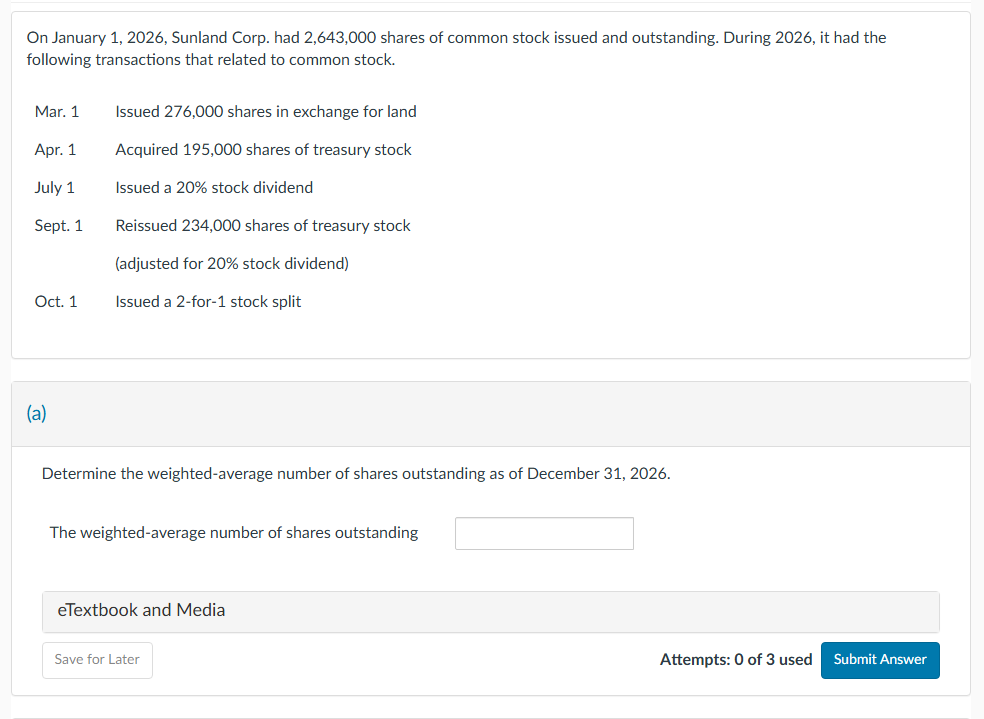Click the Reissued 234,000 treasury shares entry
This screenshot has width=984, height=719.
(263, 226)
